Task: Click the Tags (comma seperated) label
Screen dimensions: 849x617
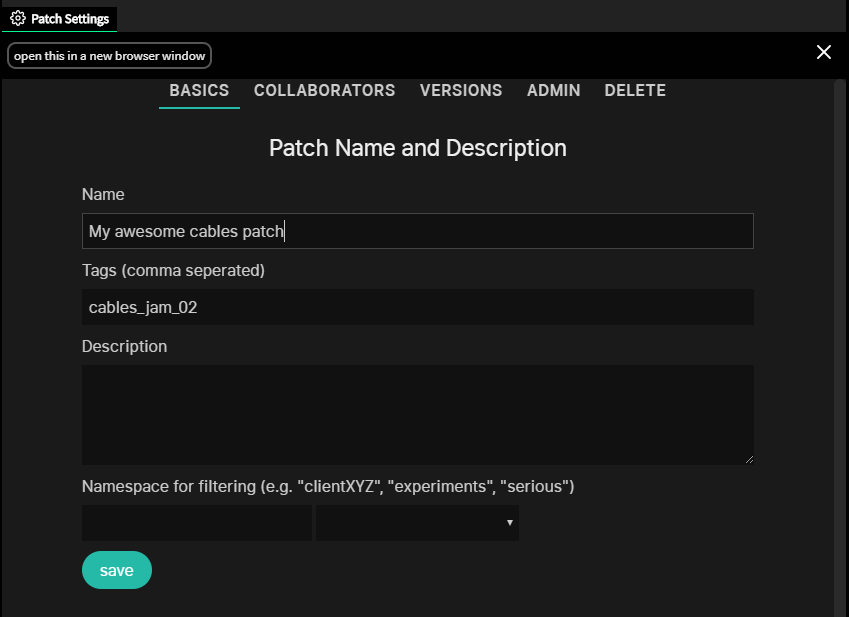Action: [173, 270]
